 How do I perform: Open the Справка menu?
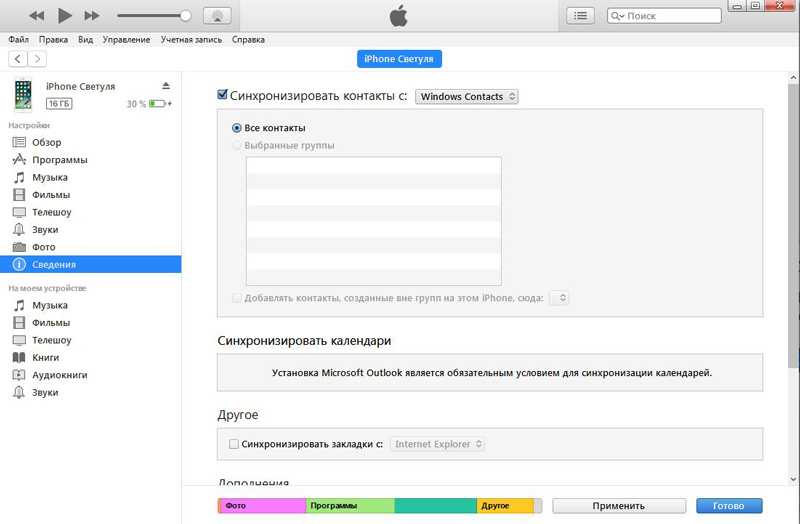pyautogui.click(x=248, y=39)
